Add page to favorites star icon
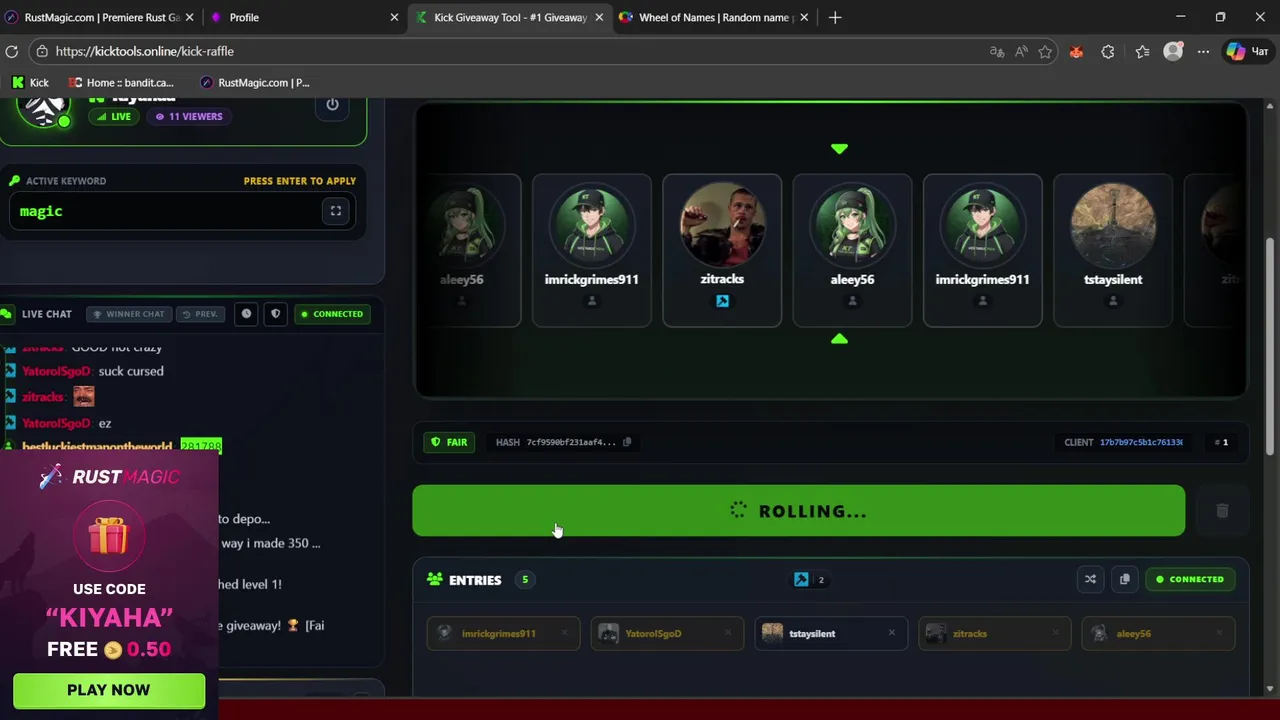The image size is (1280, 720). pos(1045,52)
